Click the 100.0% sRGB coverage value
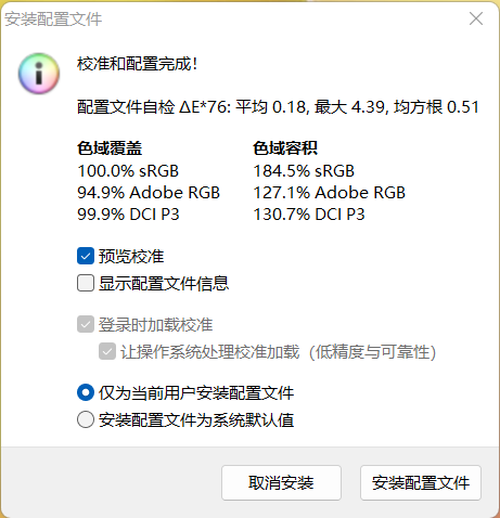Screen dimensions: 500x518 click(128, 171)
